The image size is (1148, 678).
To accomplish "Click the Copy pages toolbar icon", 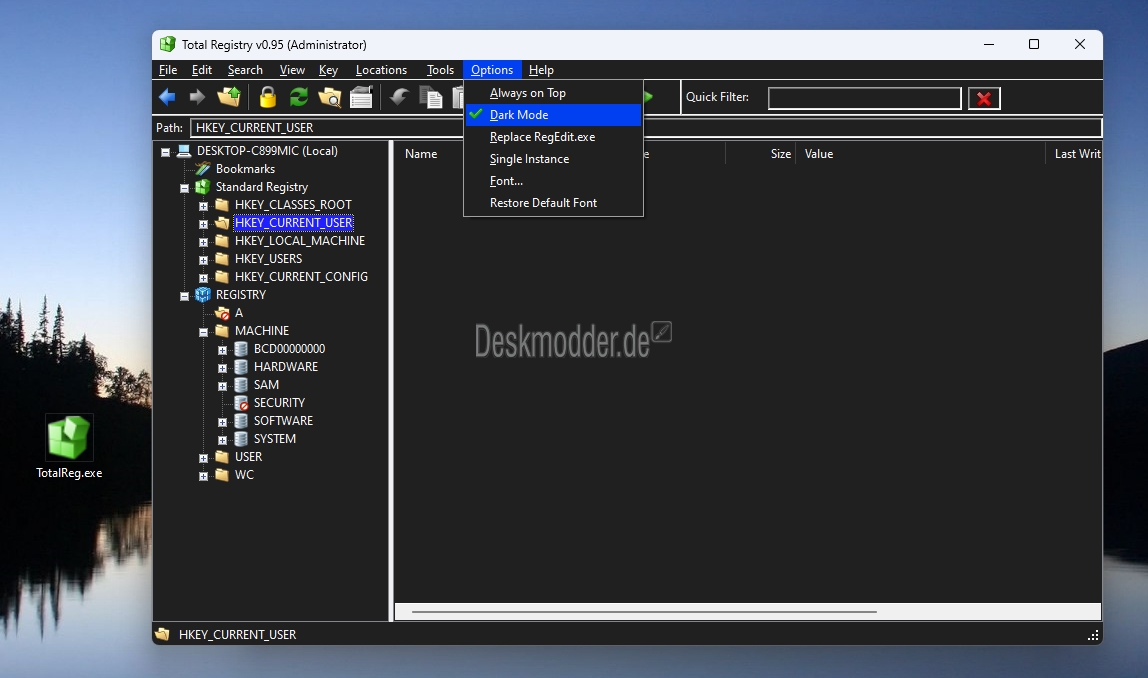I will (x=431, y=97).
